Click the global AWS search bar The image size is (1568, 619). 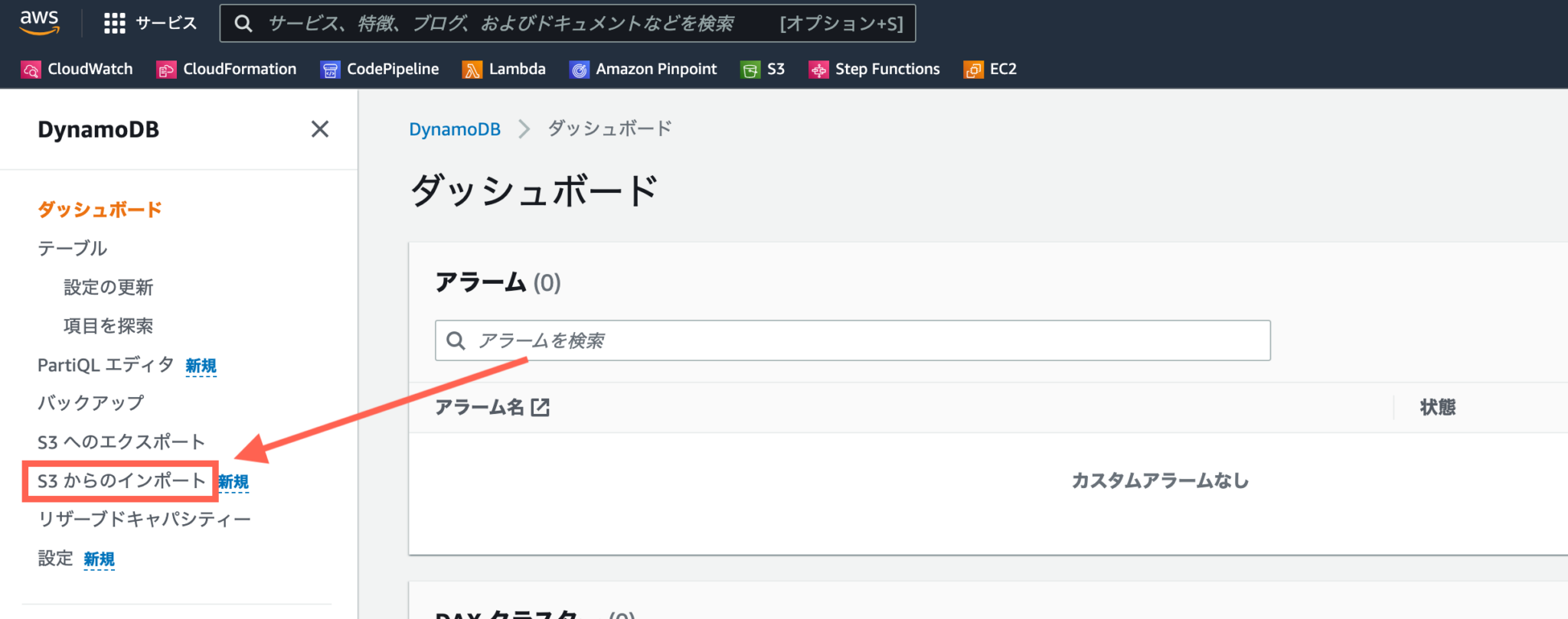(568, 23)
